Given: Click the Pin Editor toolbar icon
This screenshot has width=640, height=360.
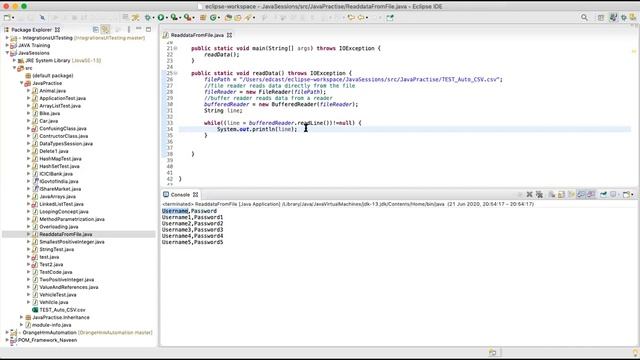Looking at the screenshot, I should tap(390, 18).
